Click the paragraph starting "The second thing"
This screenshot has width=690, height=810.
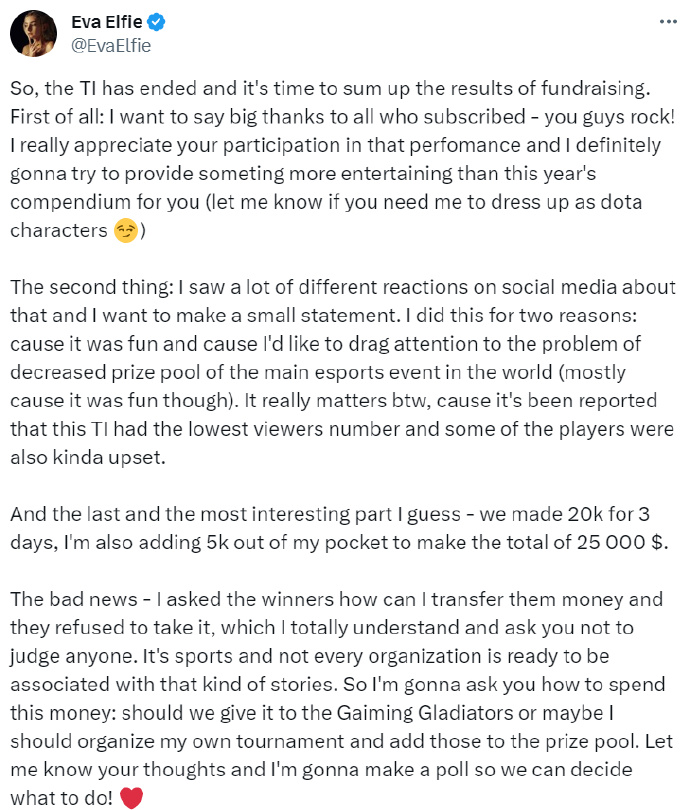click(340, 372)
